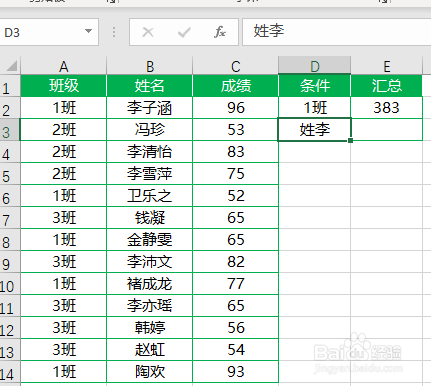
Task: Click the Select All corner triangle
Action: coord(12,66)
